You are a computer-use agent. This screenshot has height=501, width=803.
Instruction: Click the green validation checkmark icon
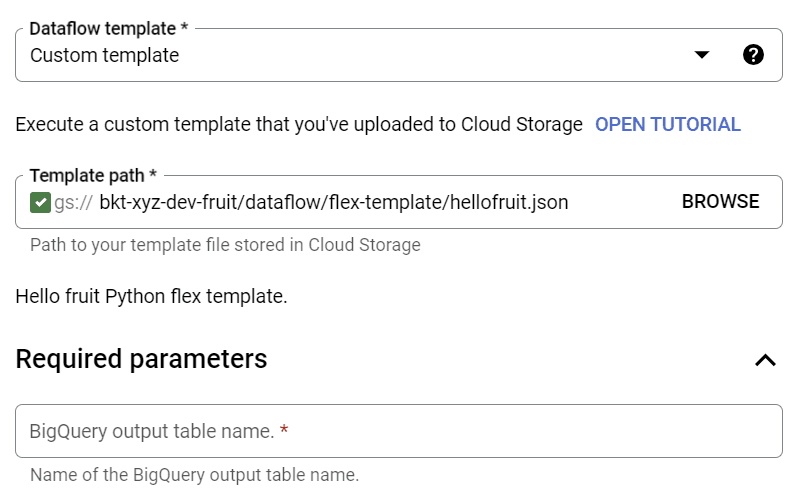click(40, 202)
